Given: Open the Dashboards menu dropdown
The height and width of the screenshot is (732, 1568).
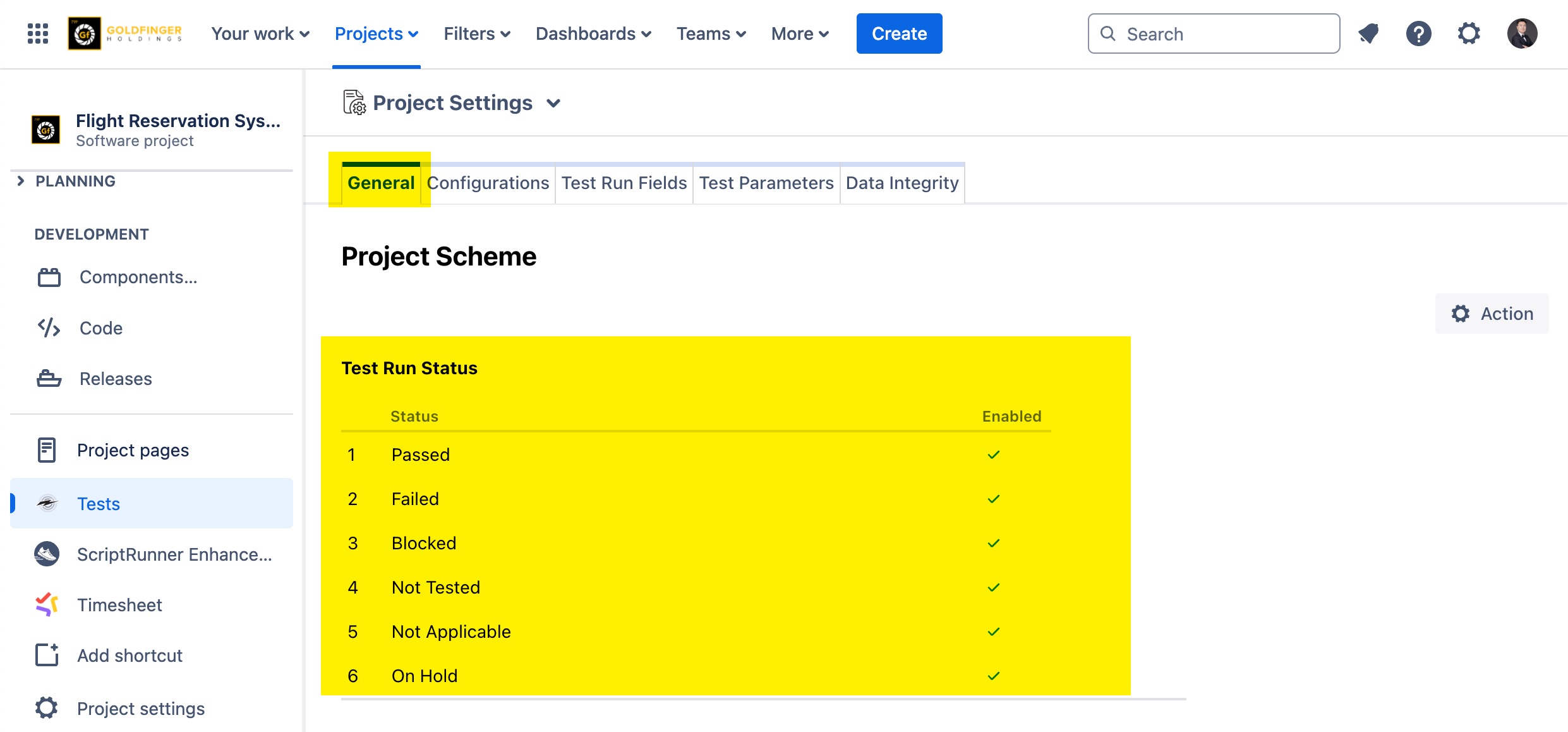Looking at the screenshot, I should pyautogui.click(x=593, y=34).
